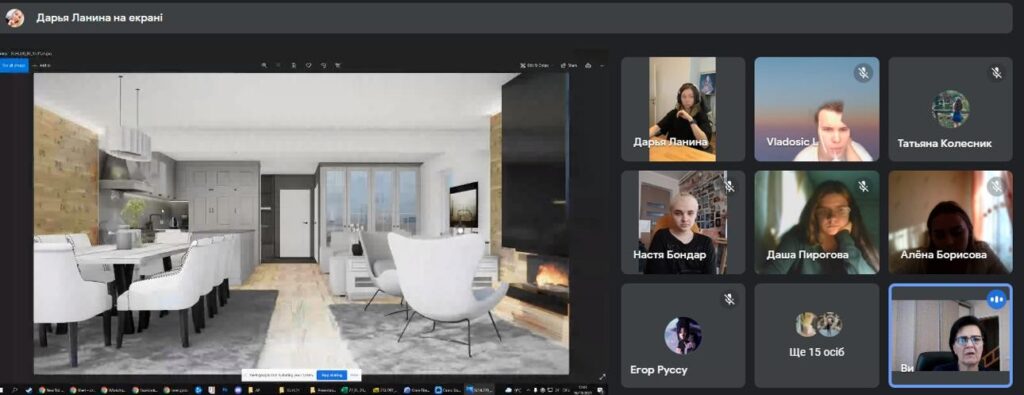
Task: Select the crop icon in Photos toolbar
Action: pyautogui.click(x=338, y=65)
